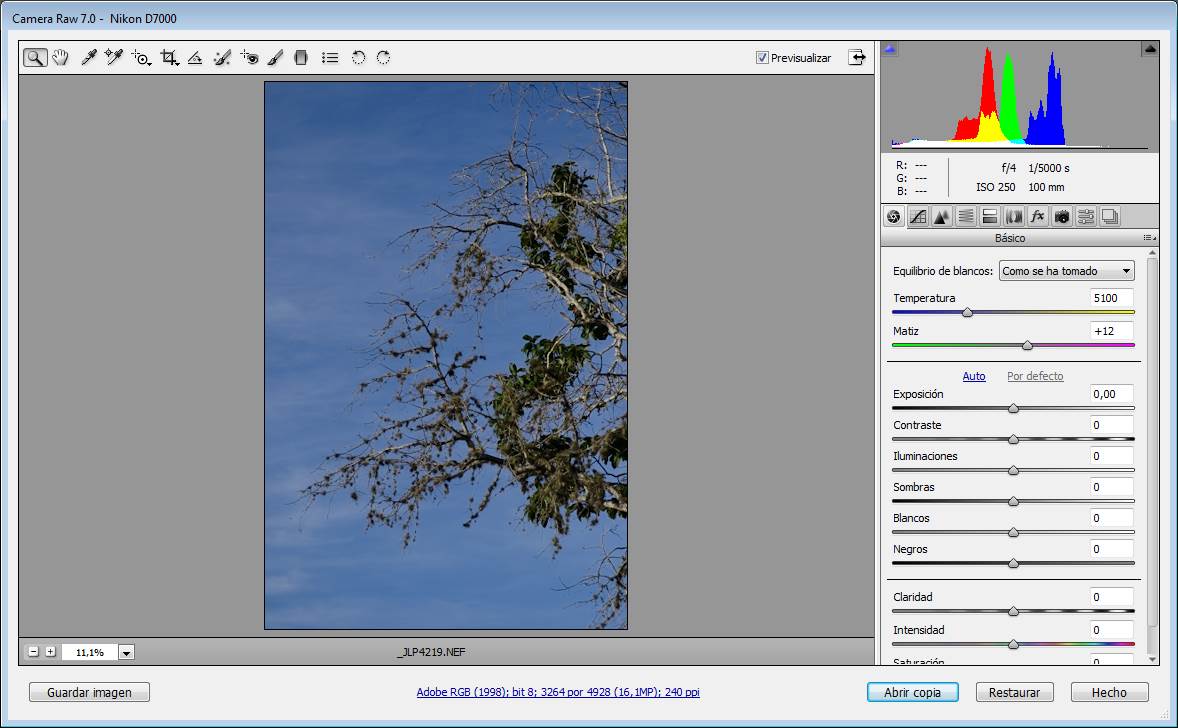The height and width of the screenshot is (728, 1178).
Task: Toggle shadow clipping warning in histogram
Action: pos(890,50)
